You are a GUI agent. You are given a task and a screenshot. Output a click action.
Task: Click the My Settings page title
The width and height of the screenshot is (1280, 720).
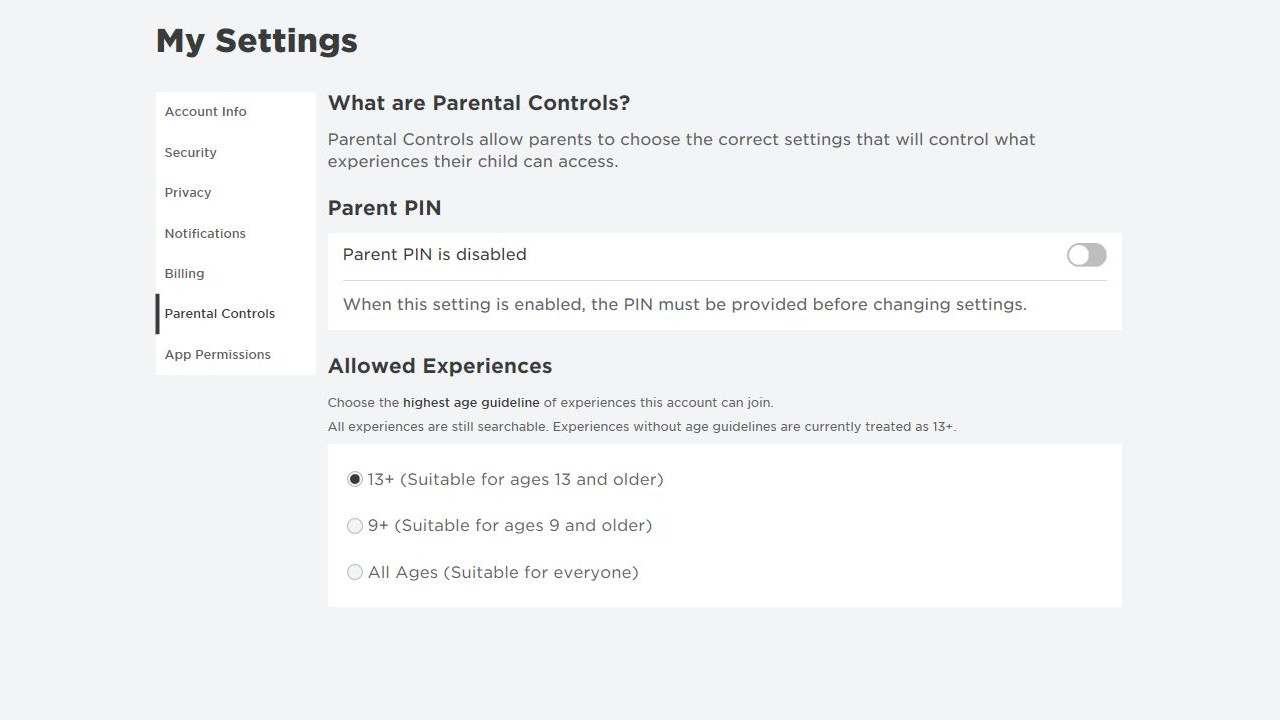(257, 41)
